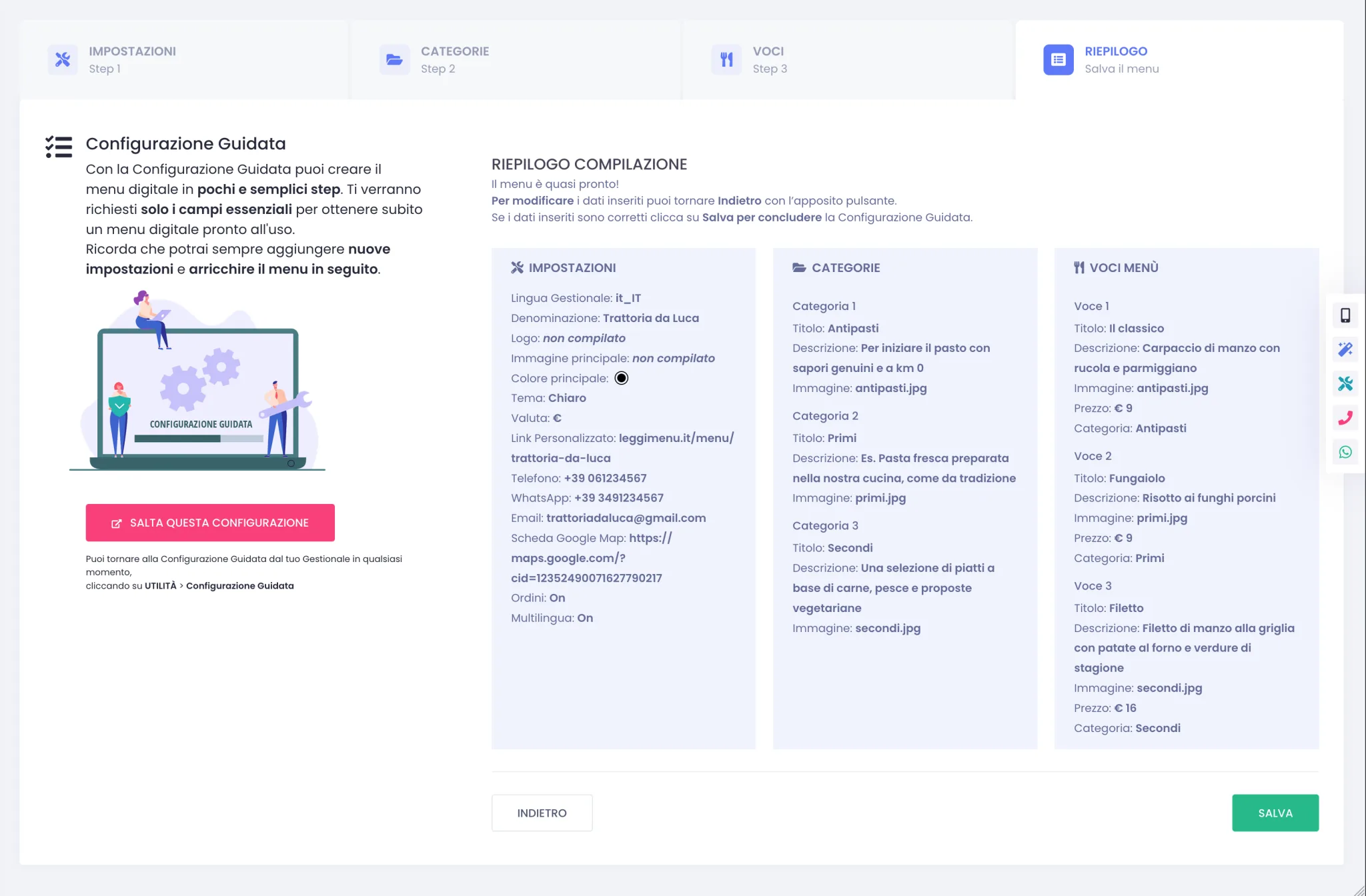This screenshot has width=1366, height=896.
Task: Click the Multilingua: On value
Action: tap(585, 618)
